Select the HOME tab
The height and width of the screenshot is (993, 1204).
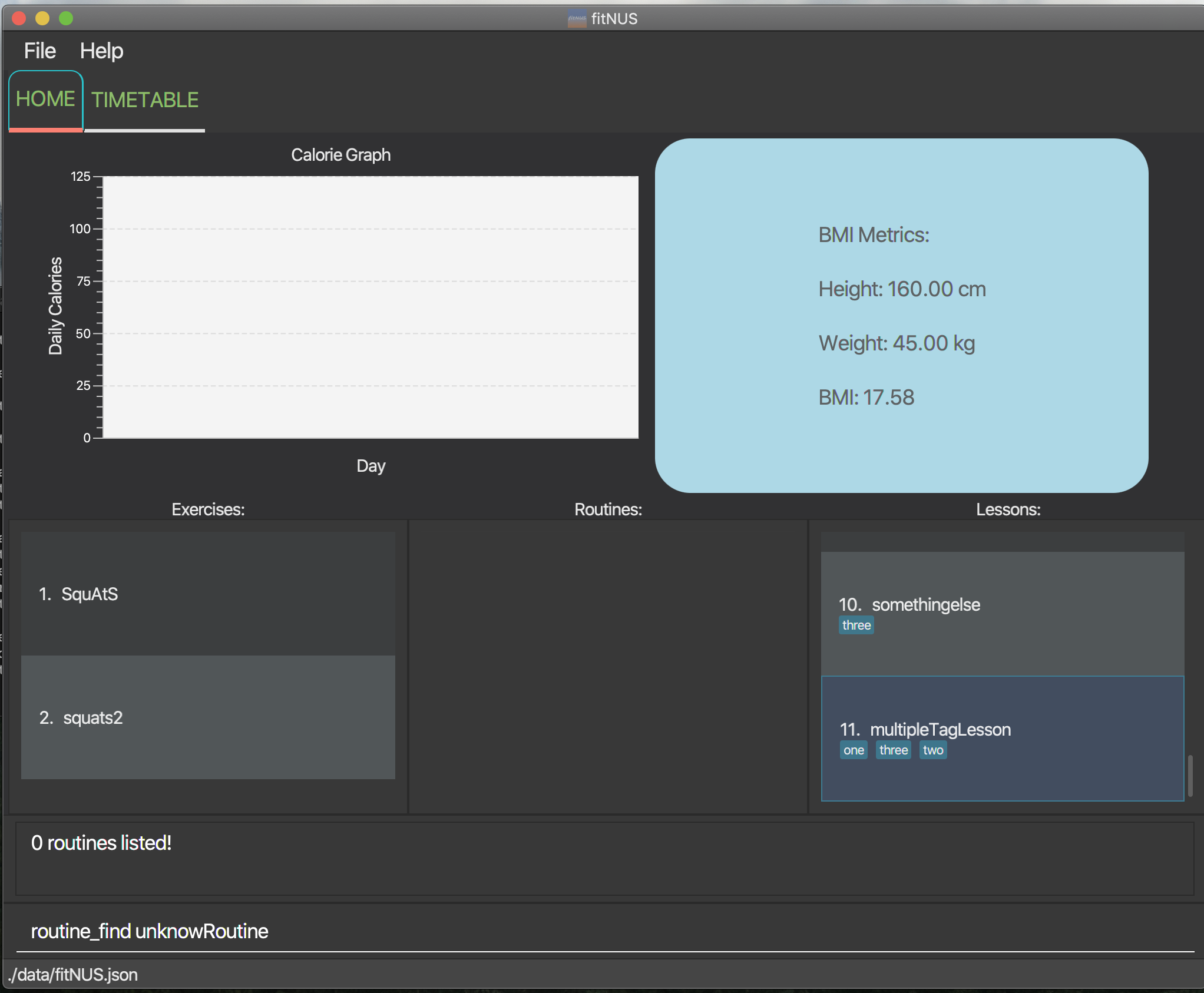(45, 99)
